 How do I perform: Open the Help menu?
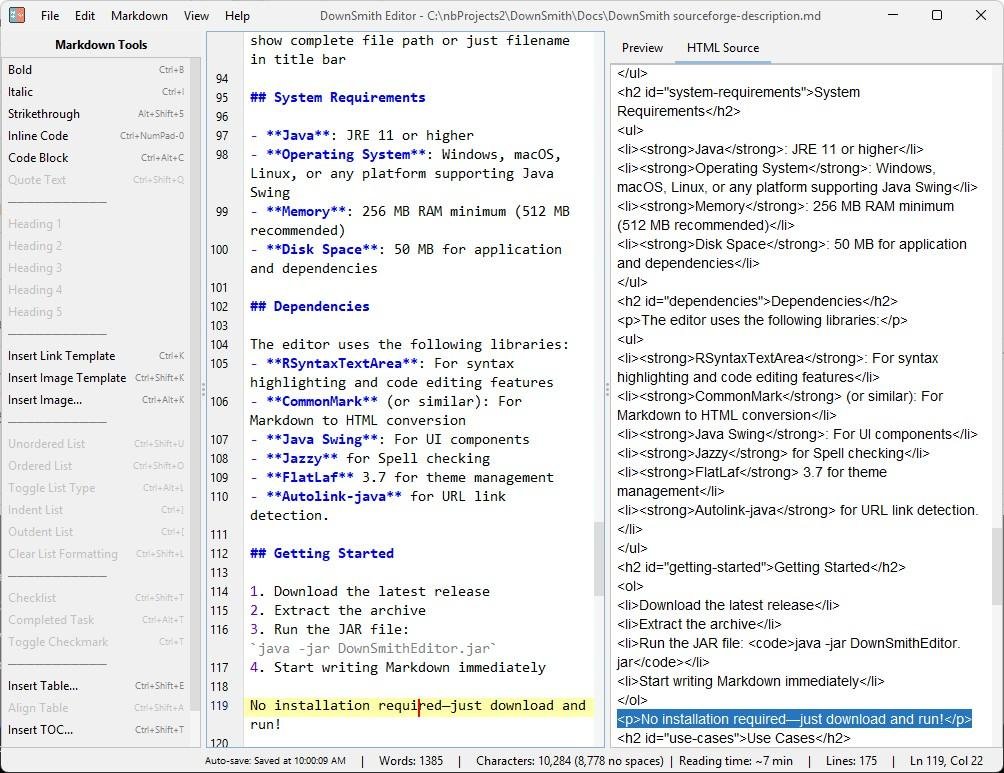pyautogui.click(x=237, y=15)
